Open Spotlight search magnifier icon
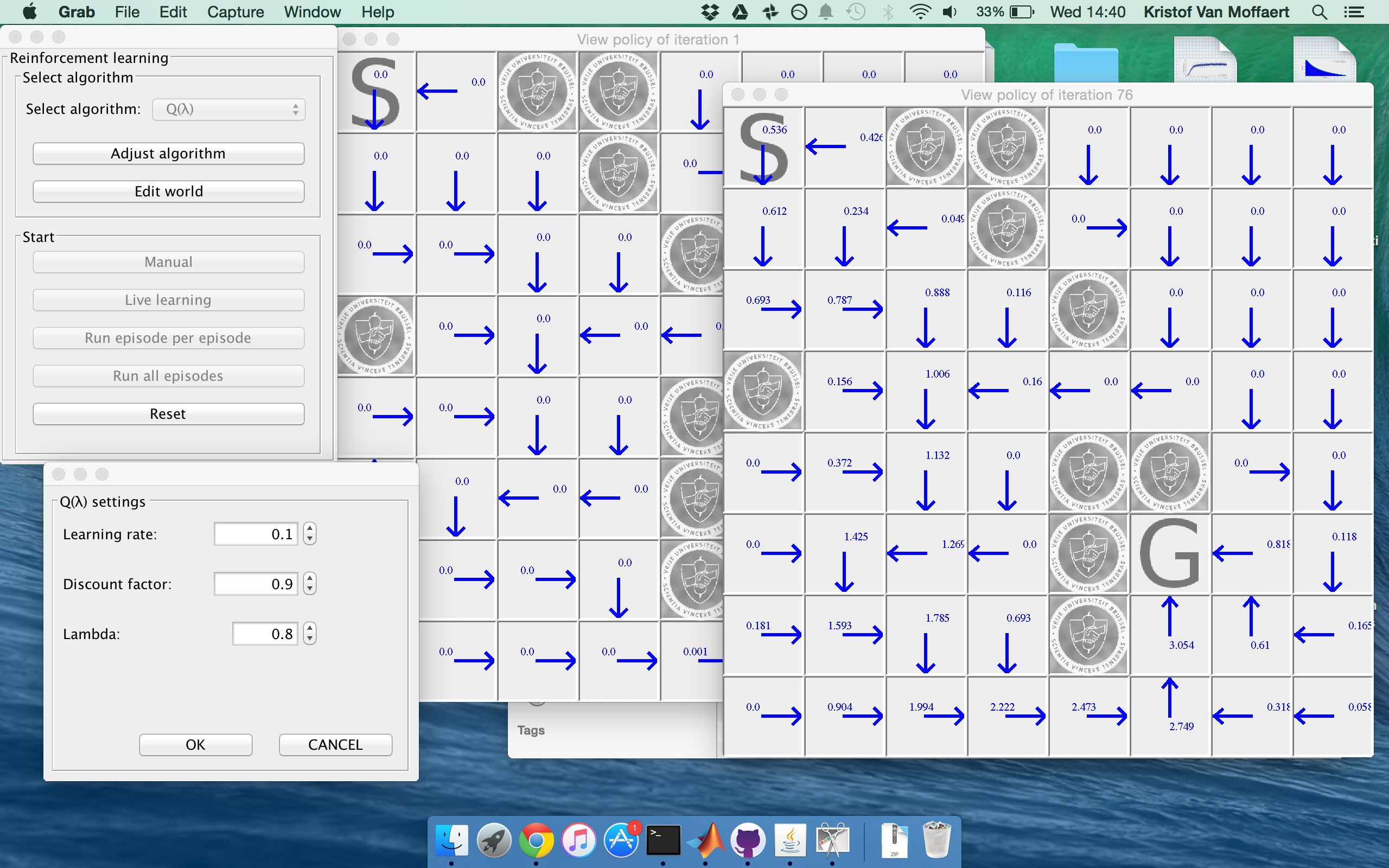 1319,12
